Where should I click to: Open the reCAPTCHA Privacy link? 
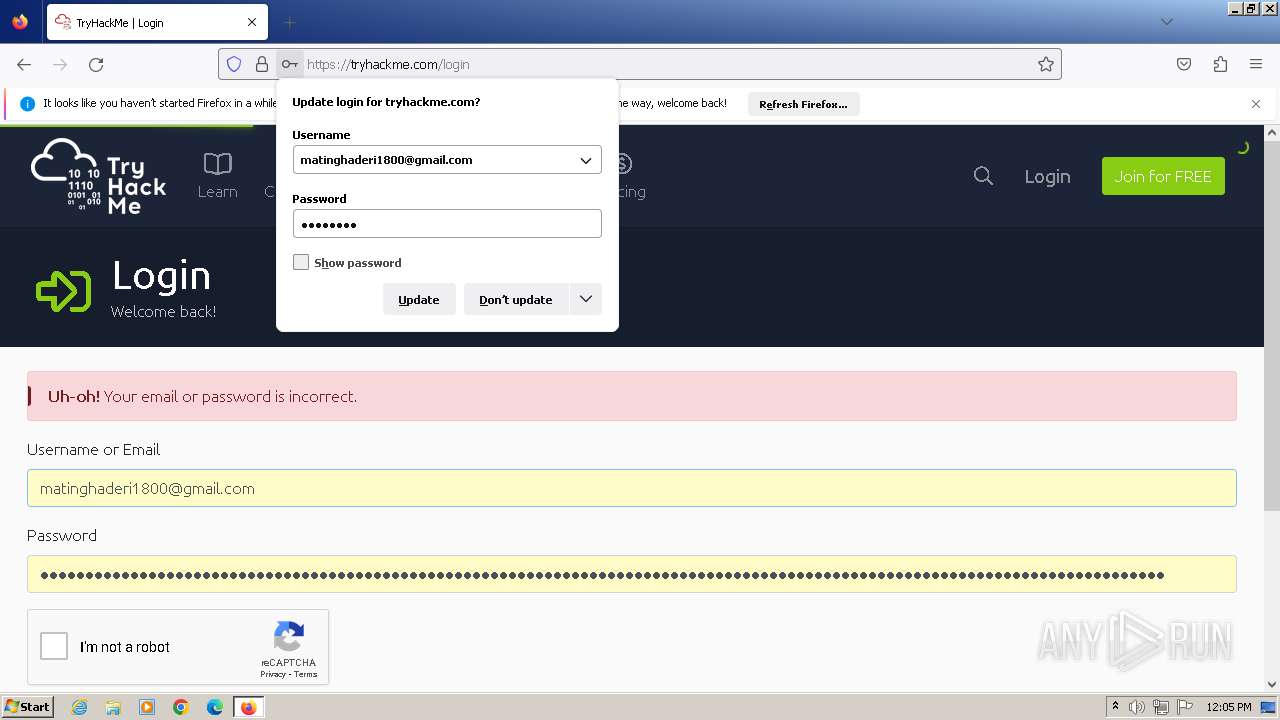pyautogui.click(x=272, y=674)
